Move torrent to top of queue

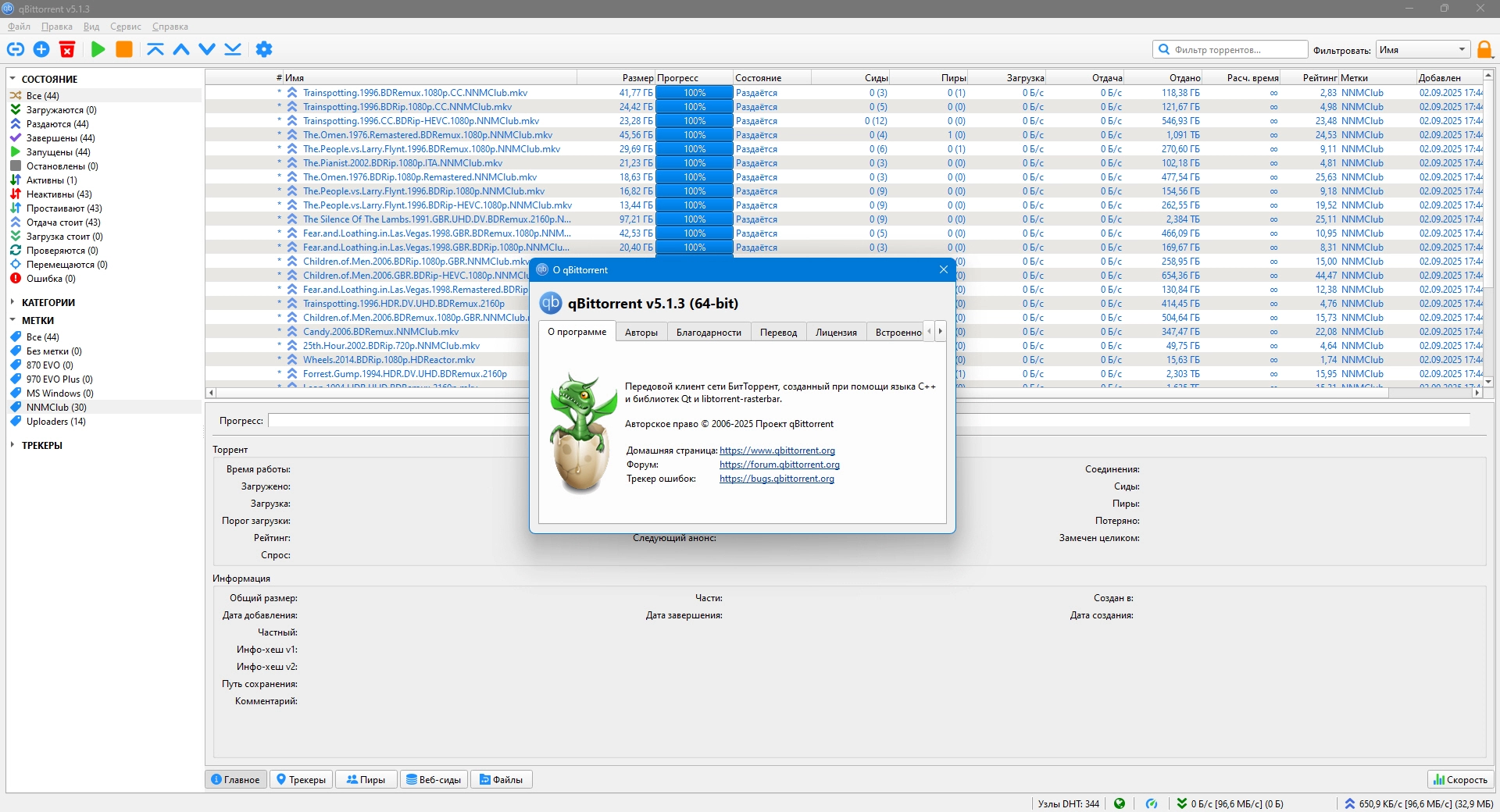pos(155,49)
